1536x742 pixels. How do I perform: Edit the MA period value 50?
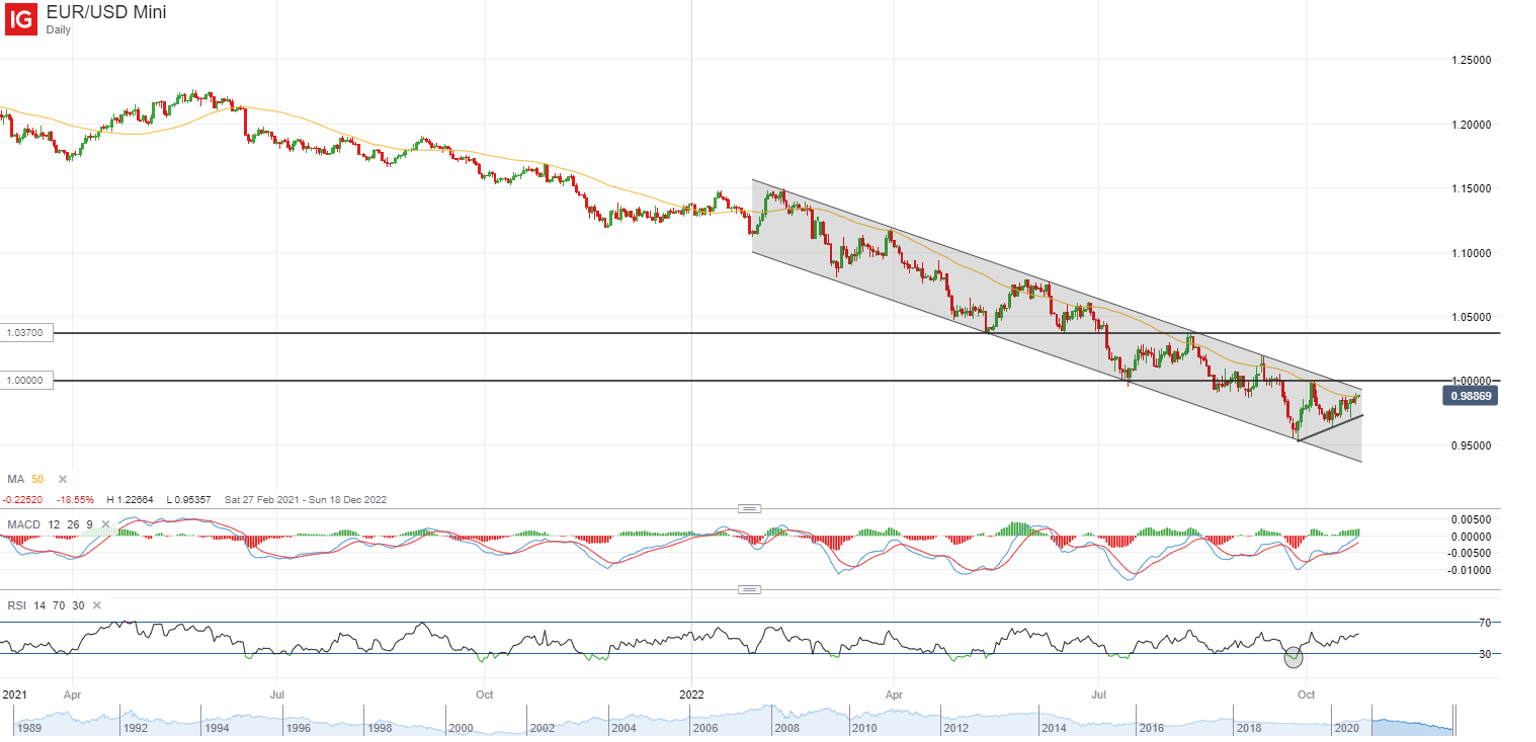click(38, 480)
